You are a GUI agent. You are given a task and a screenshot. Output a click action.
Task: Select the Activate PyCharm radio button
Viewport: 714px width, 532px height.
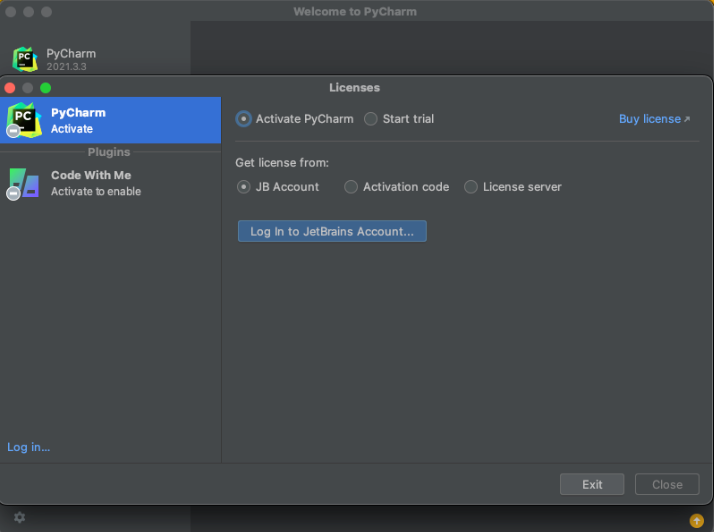click(244, 119)
